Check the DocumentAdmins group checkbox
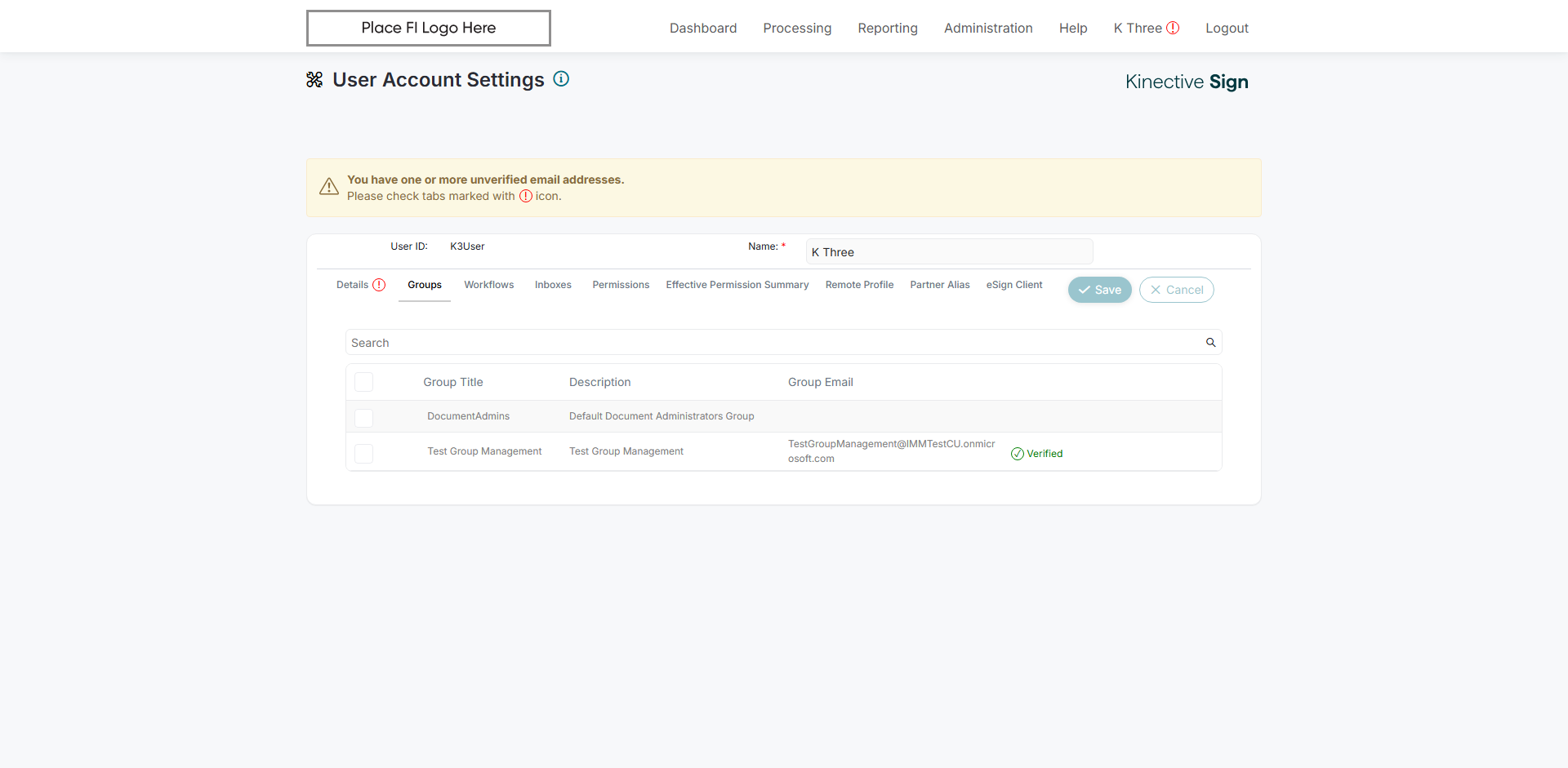1568x768 pixels. 364,417
